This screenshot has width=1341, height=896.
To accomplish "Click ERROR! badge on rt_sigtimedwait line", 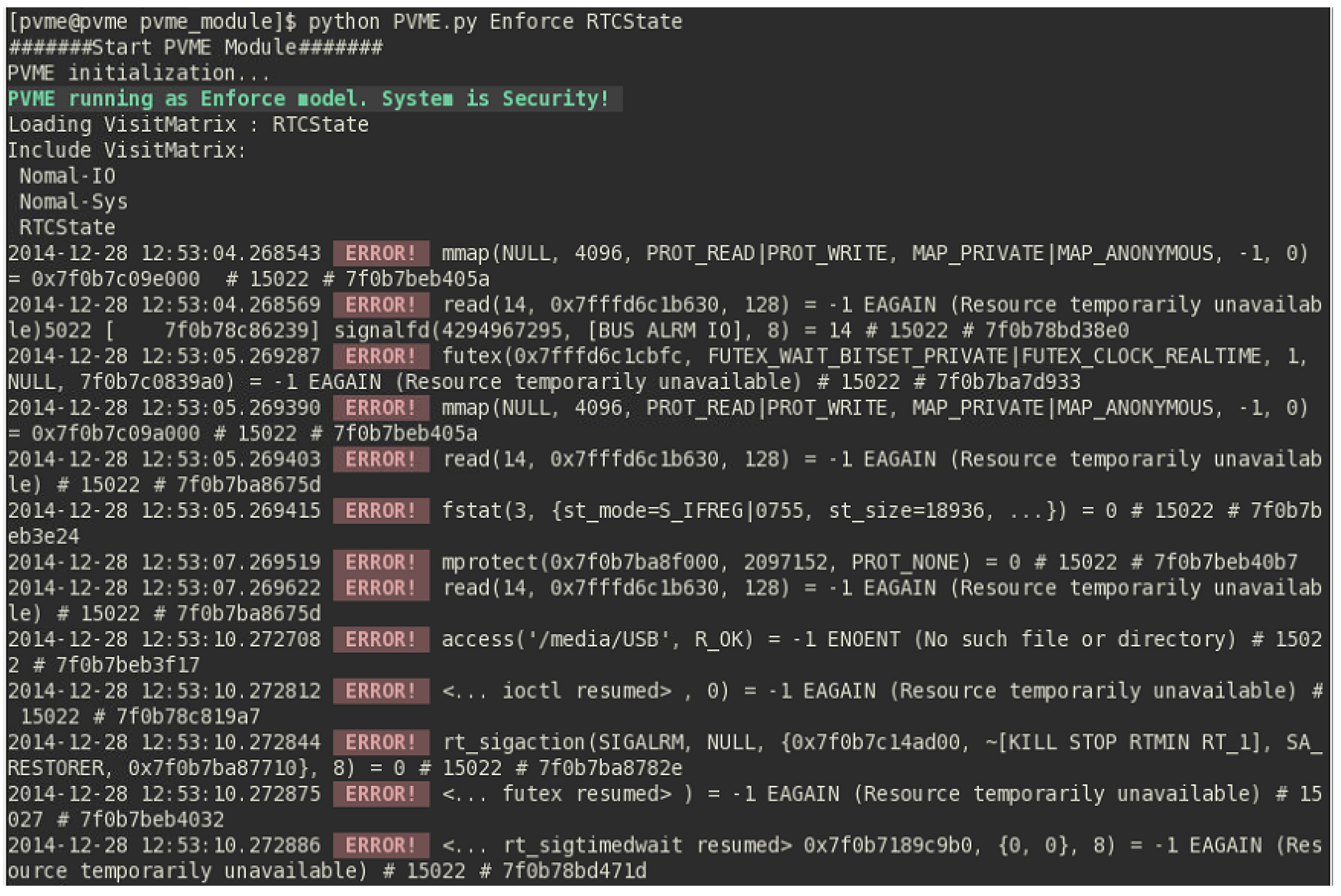I will click(381, 845).
